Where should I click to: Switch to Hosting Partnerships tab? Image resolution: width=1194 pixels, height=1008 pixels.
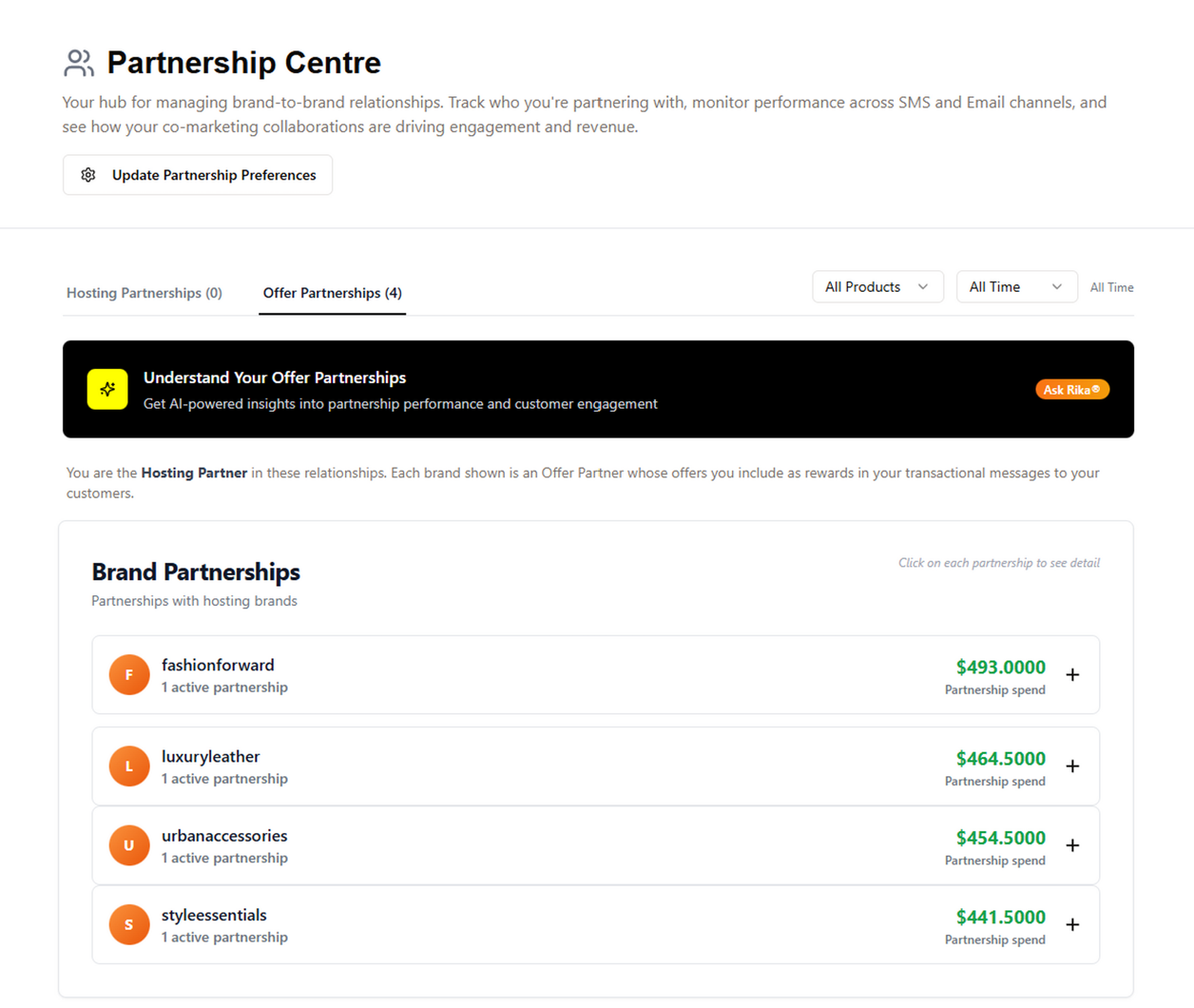tap(144, 293)
